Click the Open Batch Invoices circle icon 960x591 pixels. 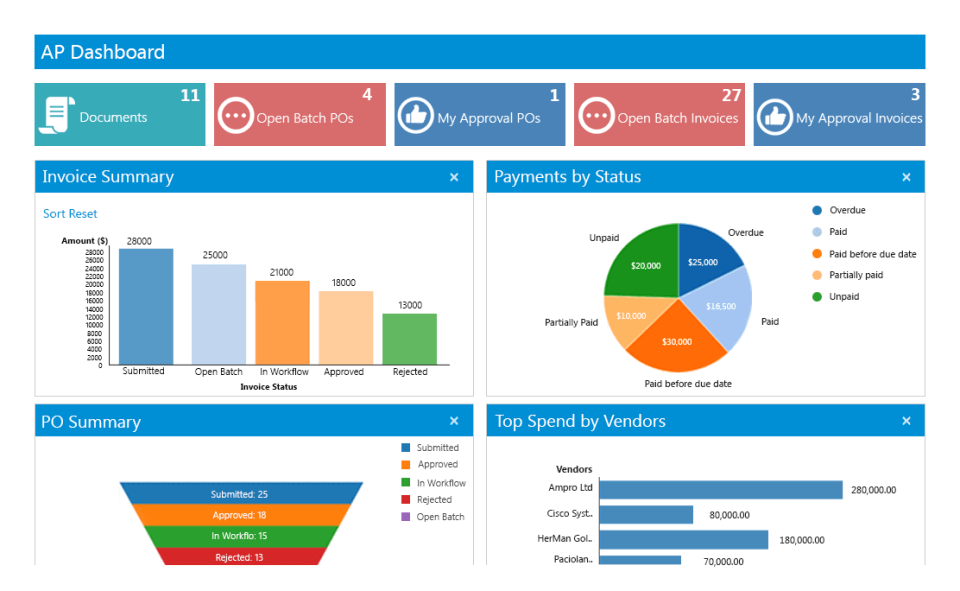(x=595, y=114)
